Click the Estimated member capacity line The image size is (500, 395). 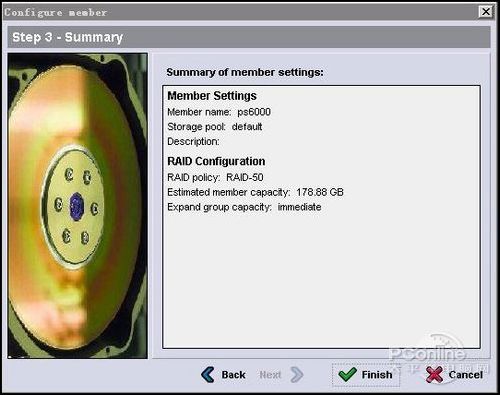coord(255,192)
